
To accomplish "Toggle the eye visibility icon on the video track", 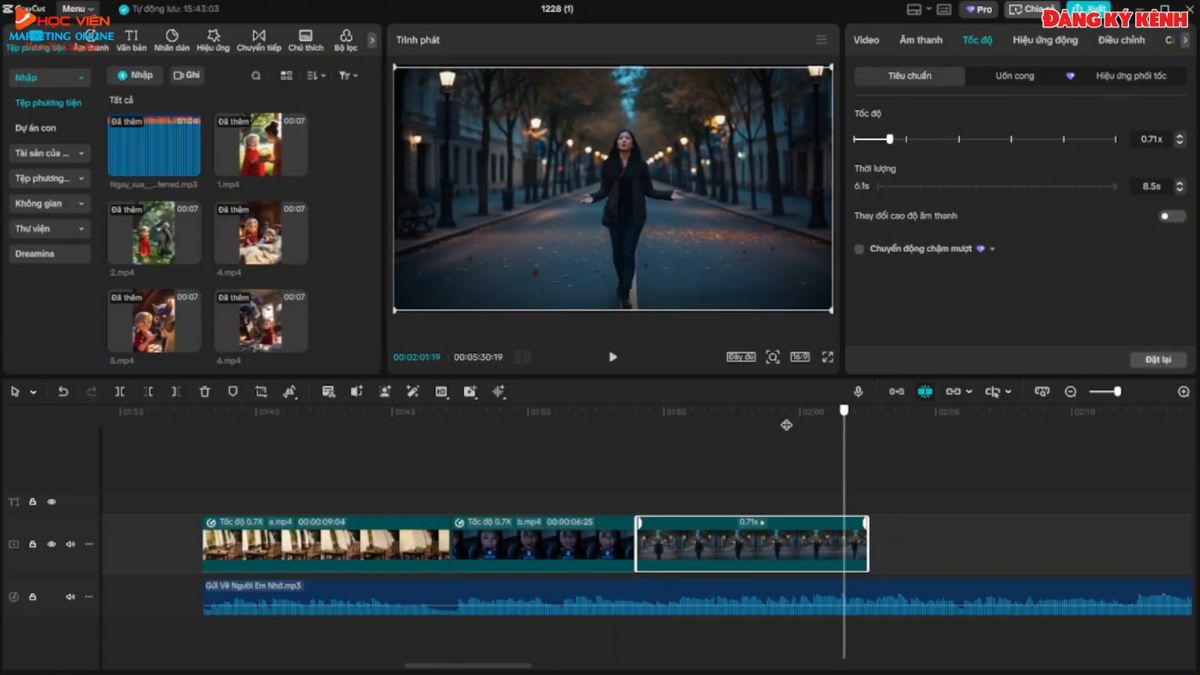I will [x=50, y=543].
